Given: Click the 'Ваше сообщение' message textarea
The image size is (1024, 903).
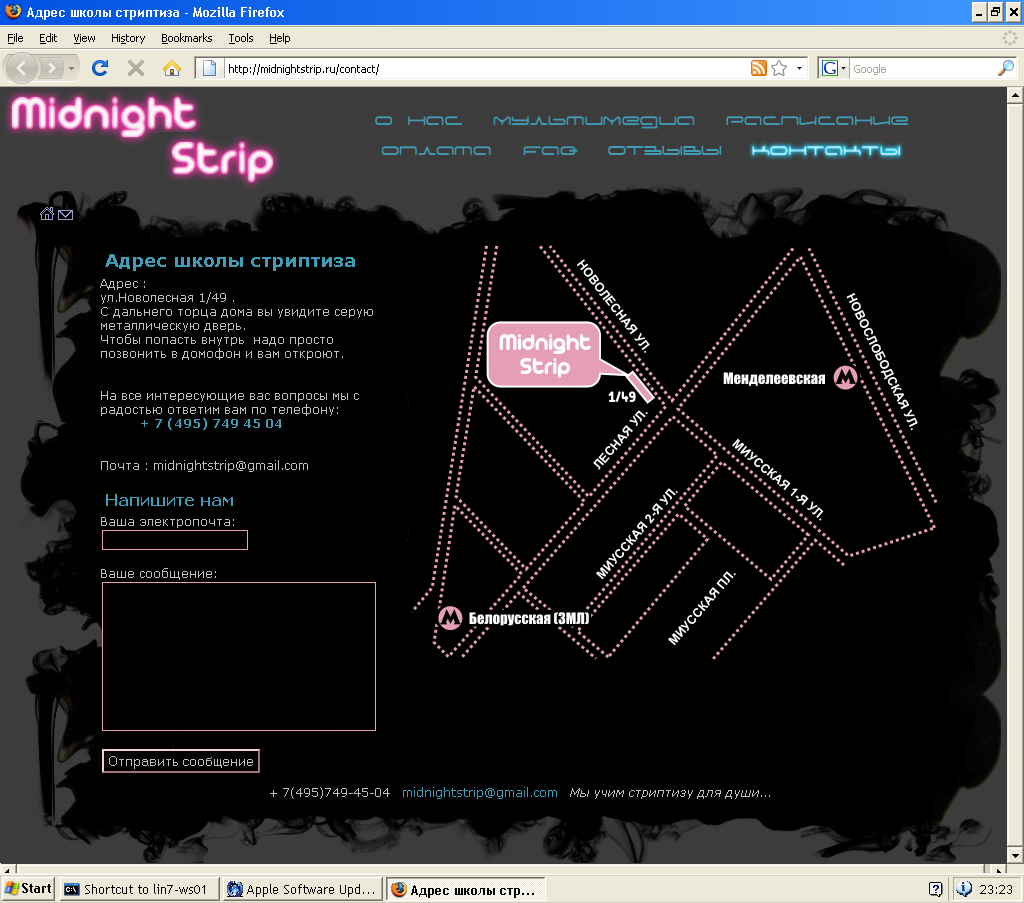Looking at the screenshot, I should pos(239,656).
